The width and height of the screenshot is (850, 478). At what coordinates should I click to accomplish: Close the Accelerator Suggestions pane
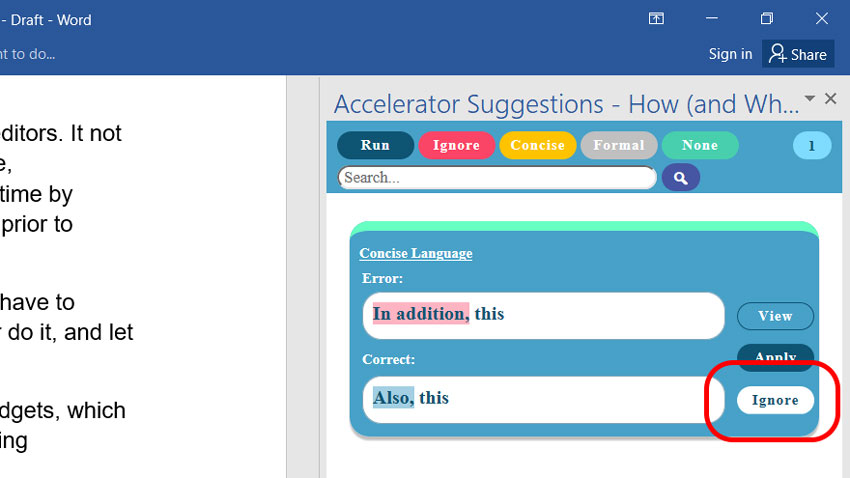click(830, 99)
